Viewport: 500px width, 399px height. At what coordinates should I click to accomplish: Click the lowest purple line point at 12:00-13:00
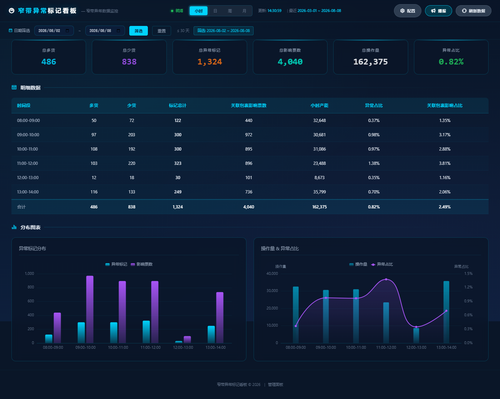(x=416, y=327)
